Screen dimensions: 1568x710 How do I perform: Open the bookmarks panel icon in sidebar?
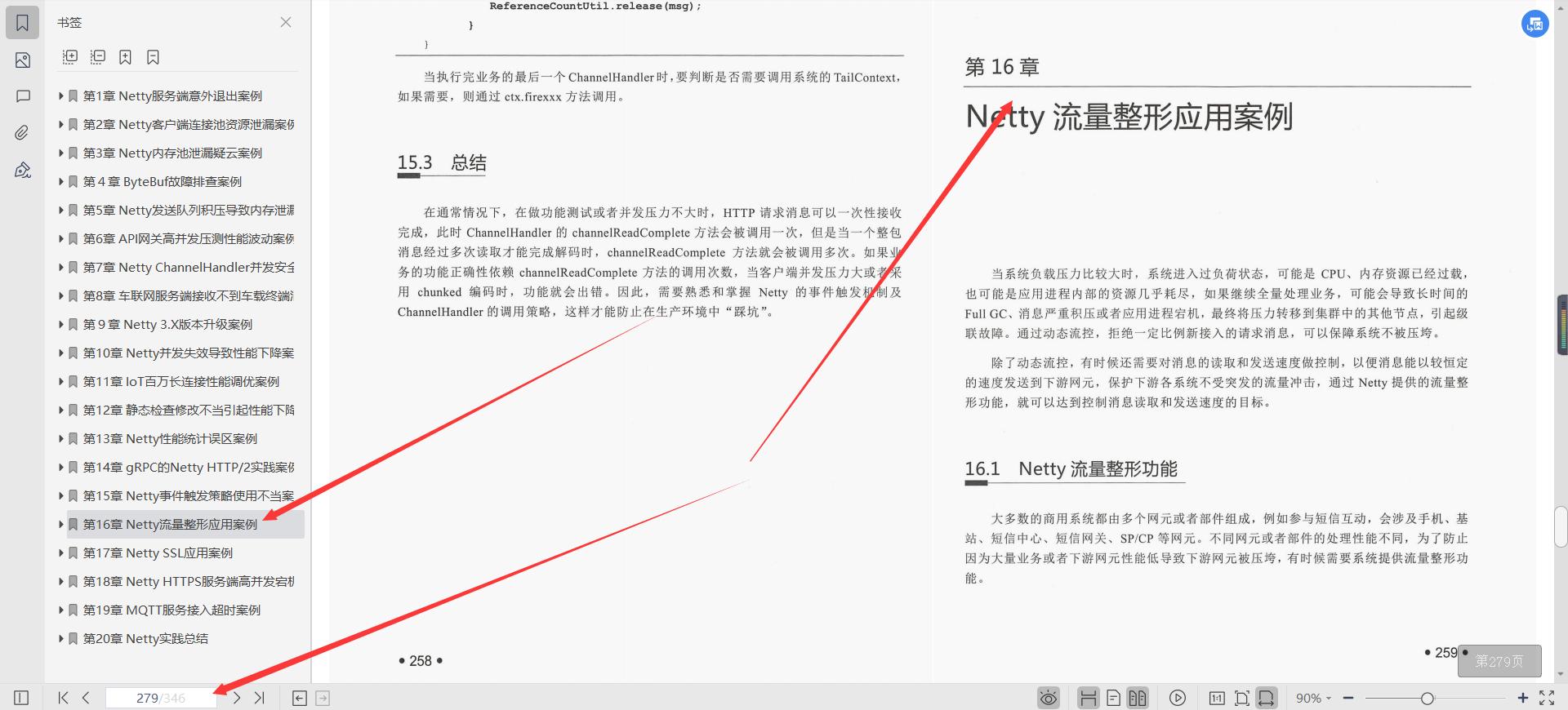[x=23, y=23]
